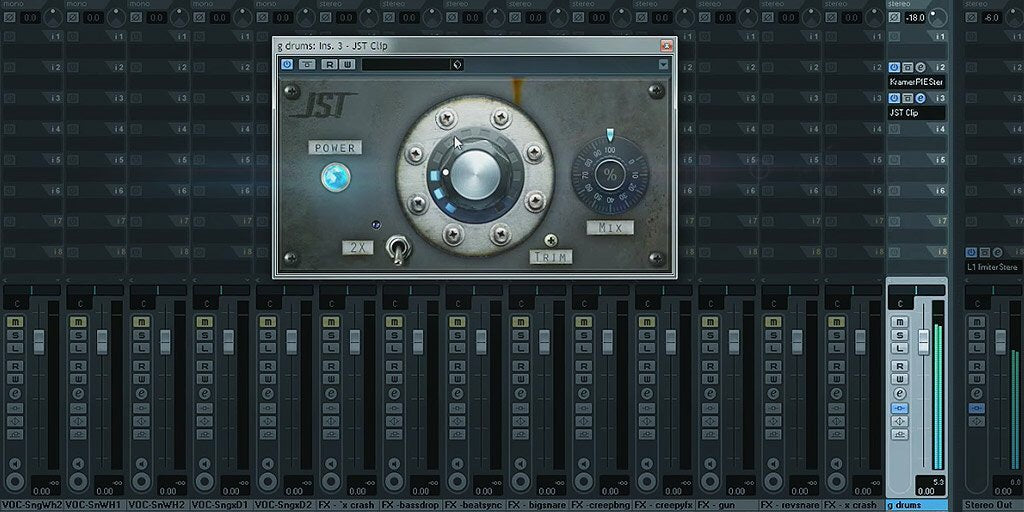Toggle the JST Clip Power light button
1024x512 pixels.
336,178
